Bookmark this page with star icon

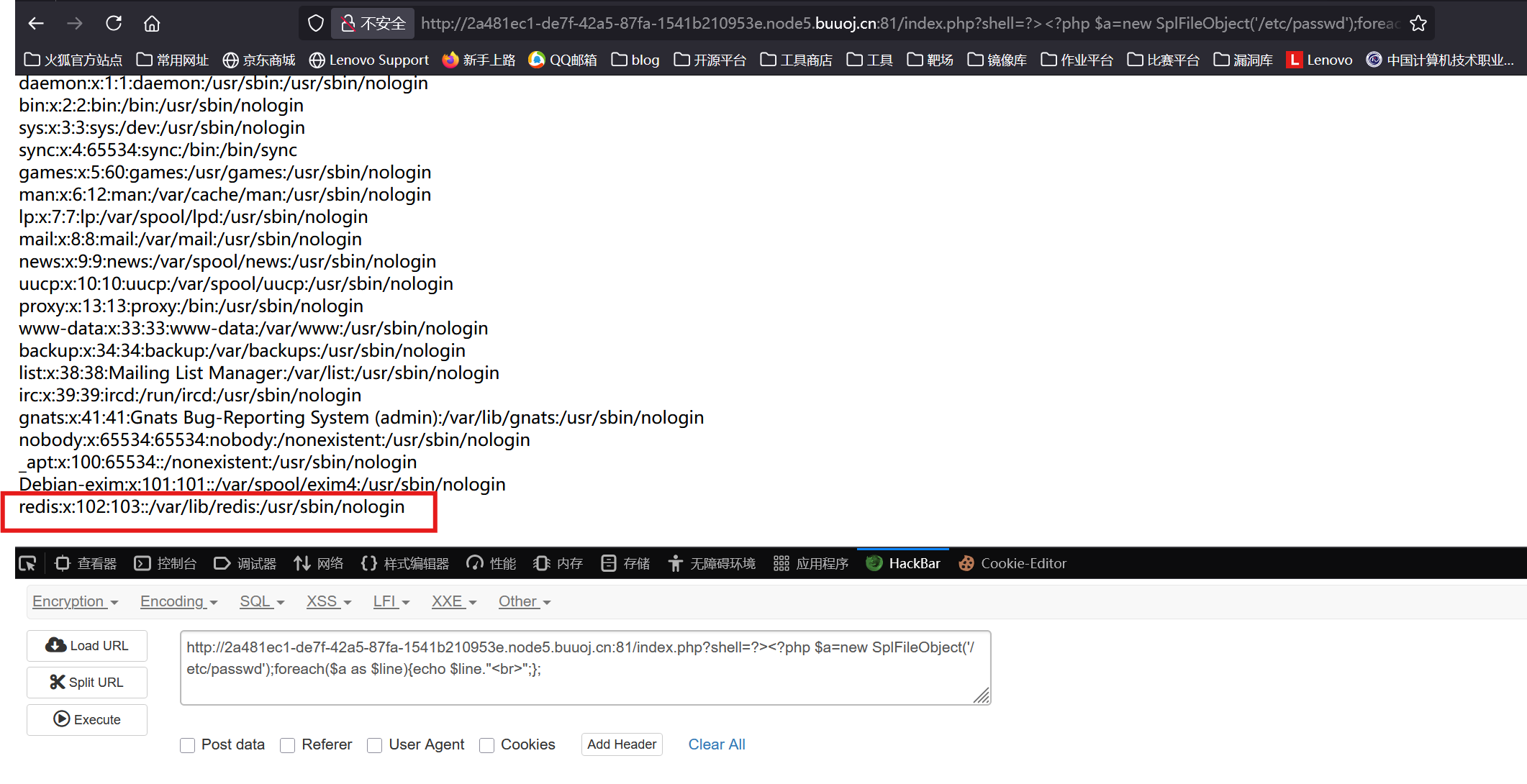point(1418,23)
